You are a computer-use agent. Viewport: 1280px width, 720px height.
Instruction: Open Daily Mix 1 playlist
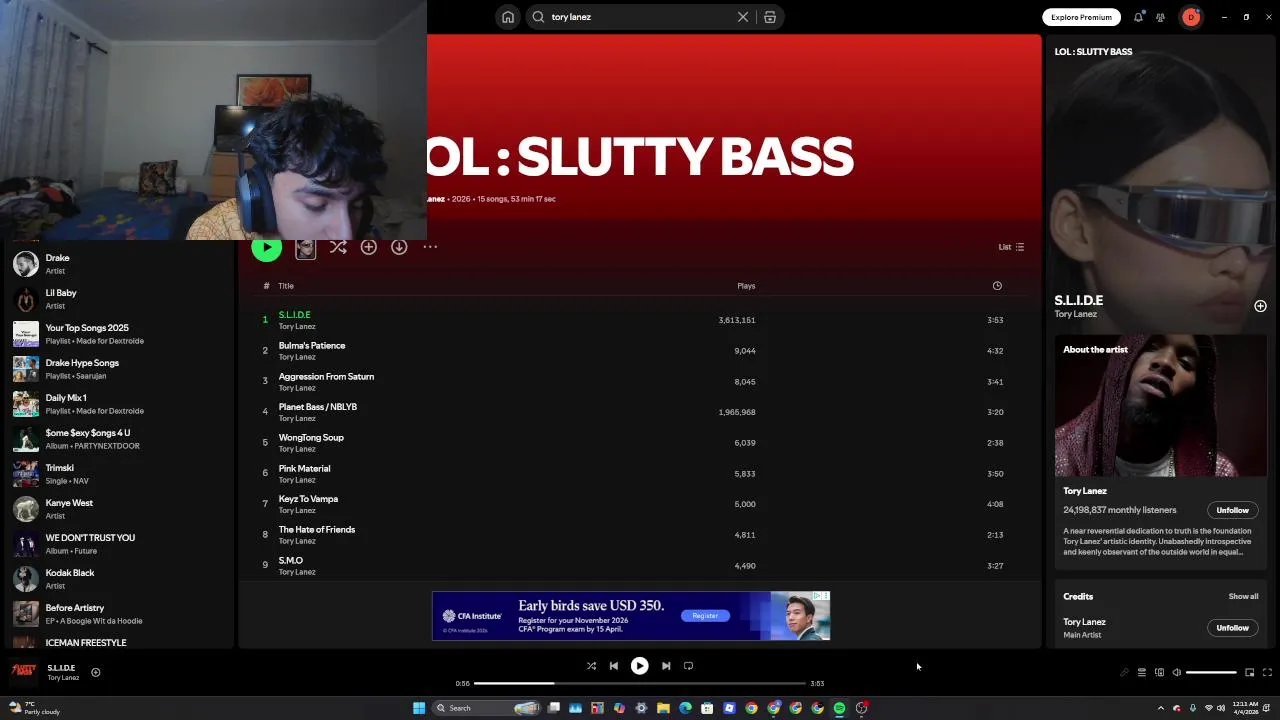point(120,404)
